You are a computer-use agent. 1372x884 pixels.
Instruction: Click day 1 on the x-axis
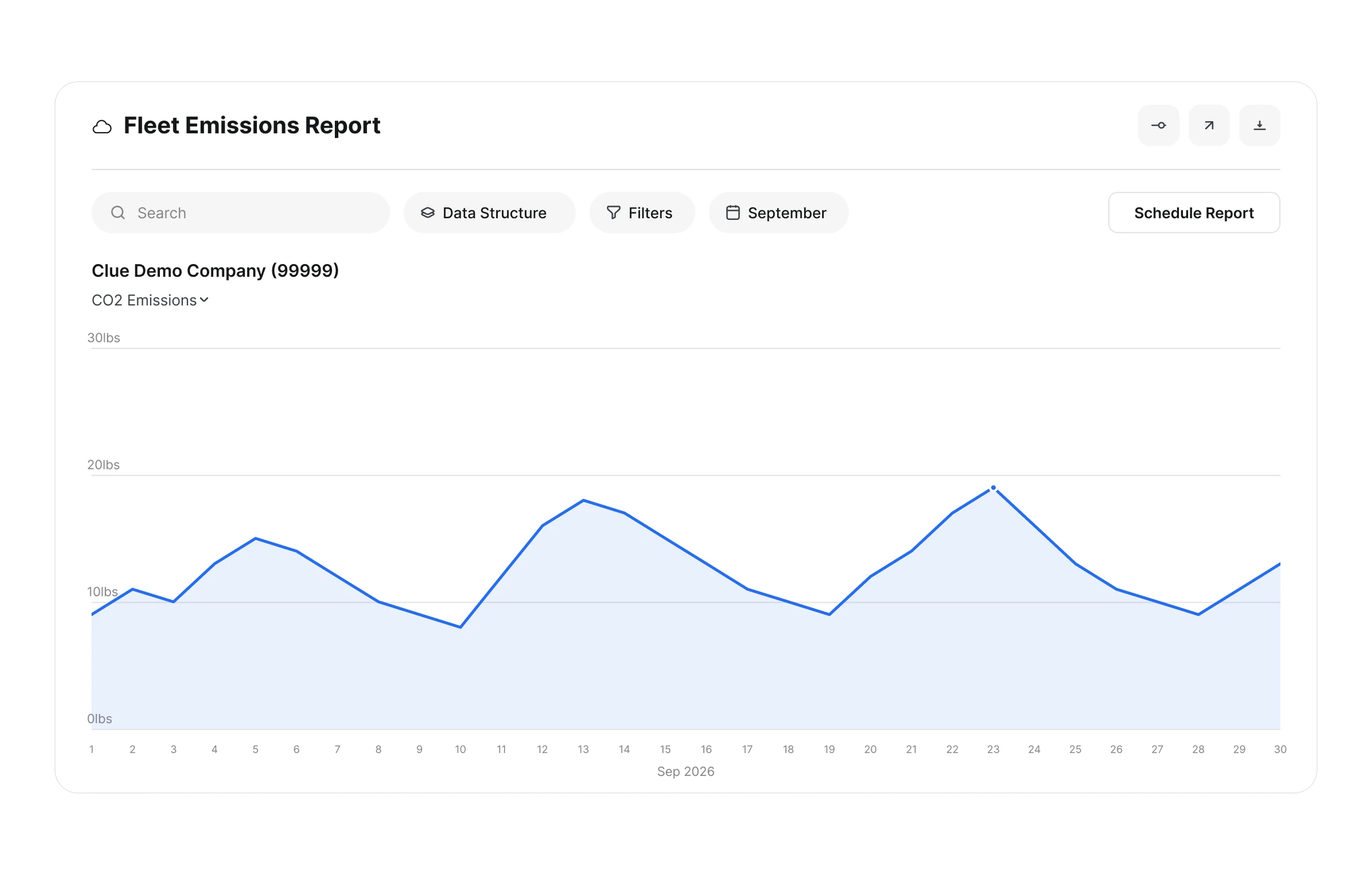point(91,749)
